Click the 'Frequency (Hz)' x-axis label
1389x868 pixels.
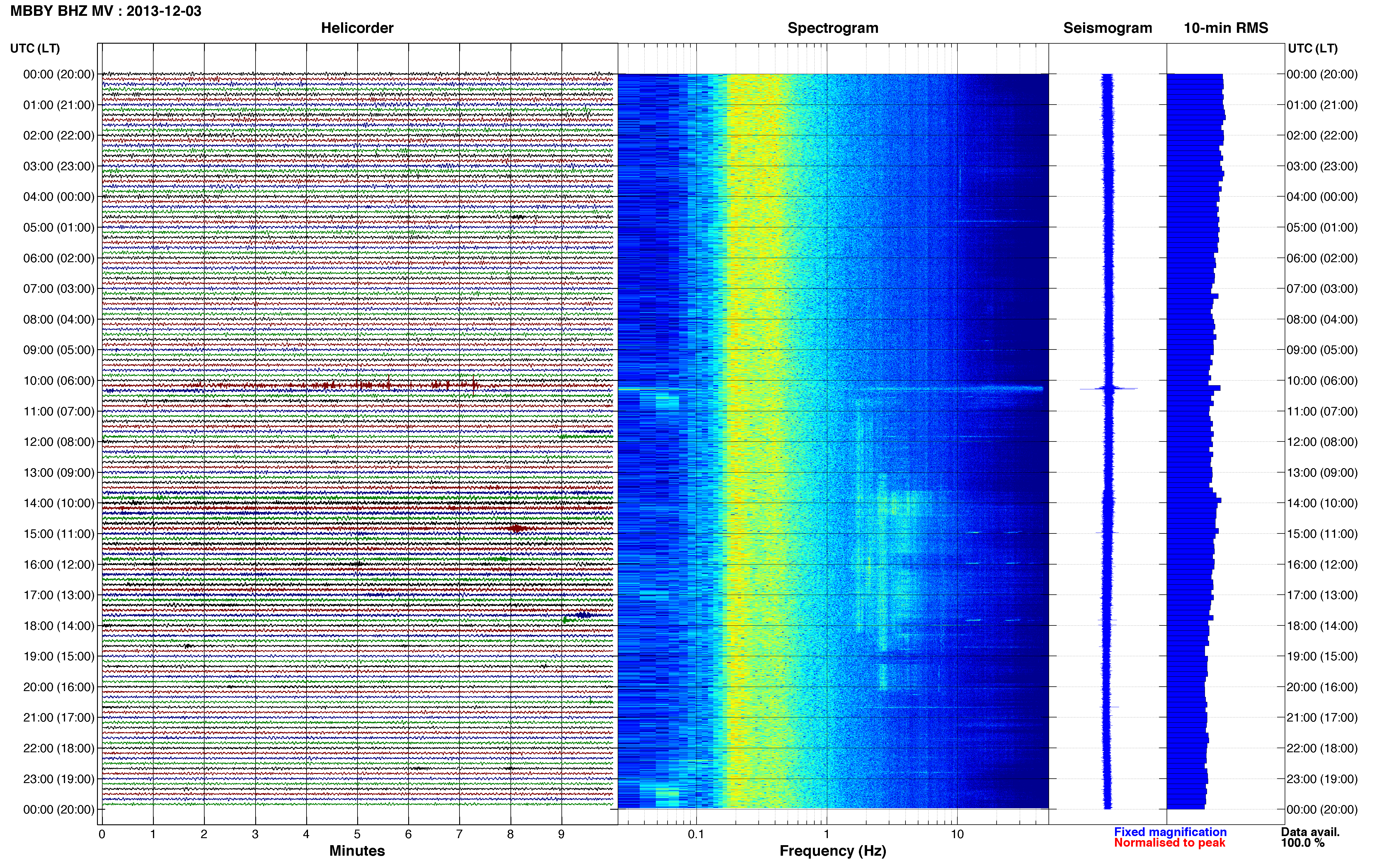833,851
